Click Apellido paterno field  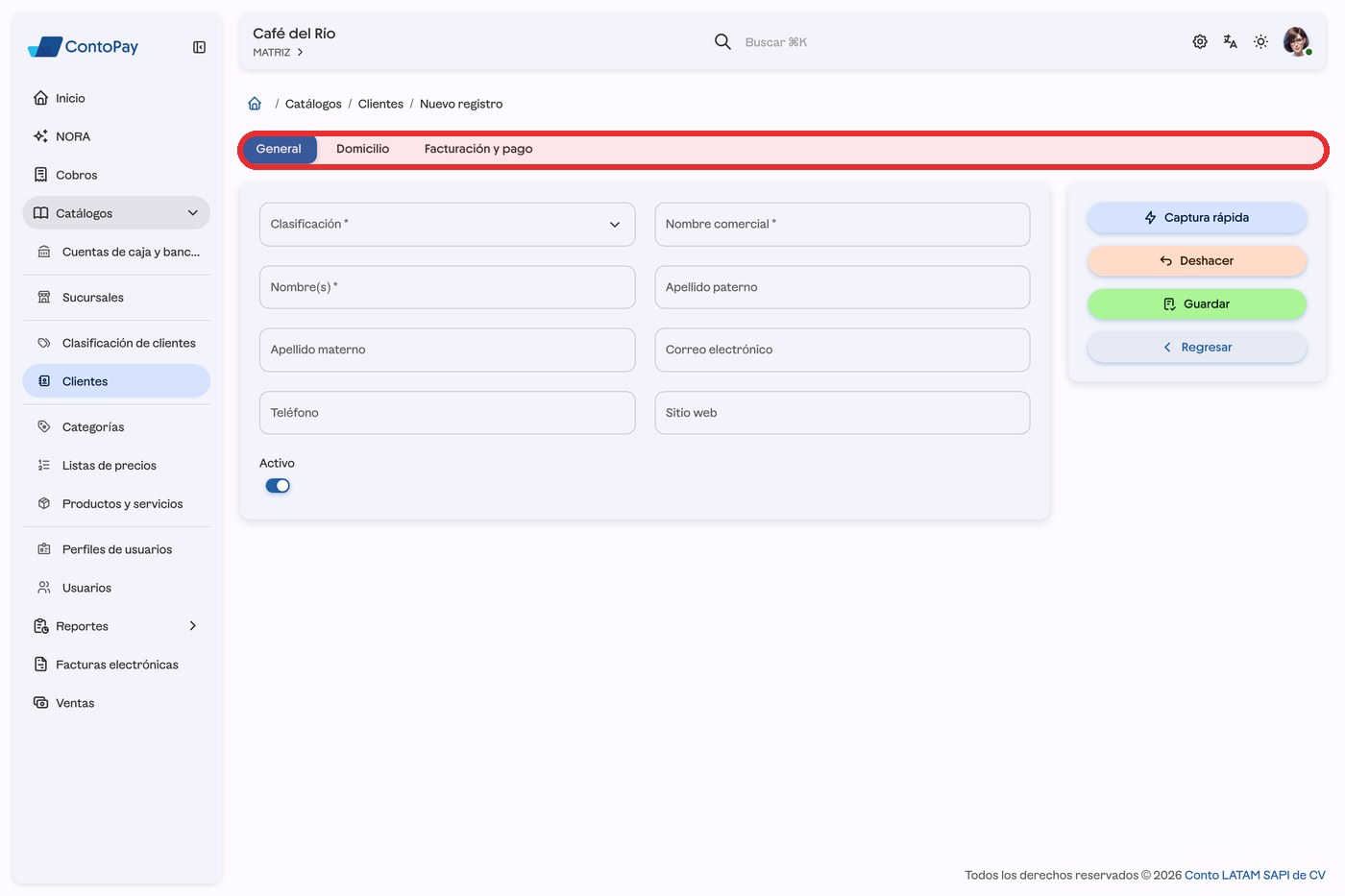tap(843, 287)
